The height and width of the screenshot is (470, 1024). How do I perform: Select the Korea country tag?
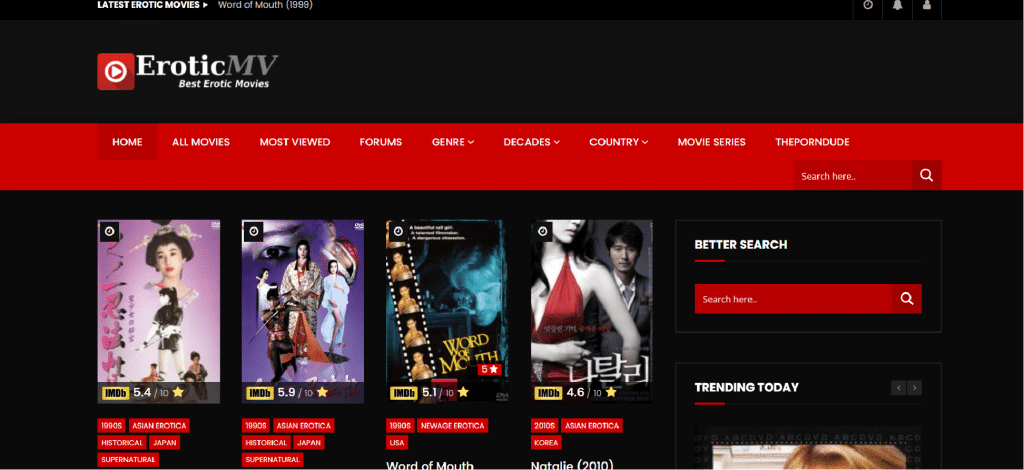546,443
